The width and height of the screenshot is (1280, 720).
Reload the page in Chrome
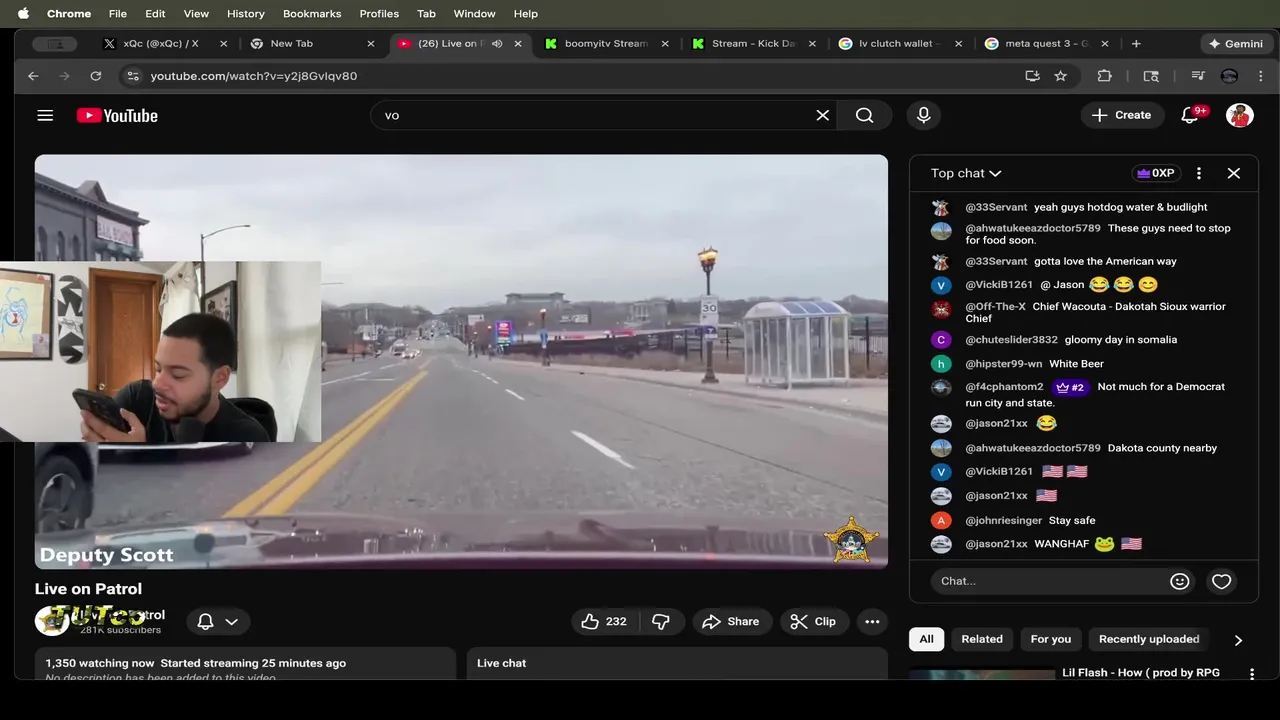click(96, 76)
